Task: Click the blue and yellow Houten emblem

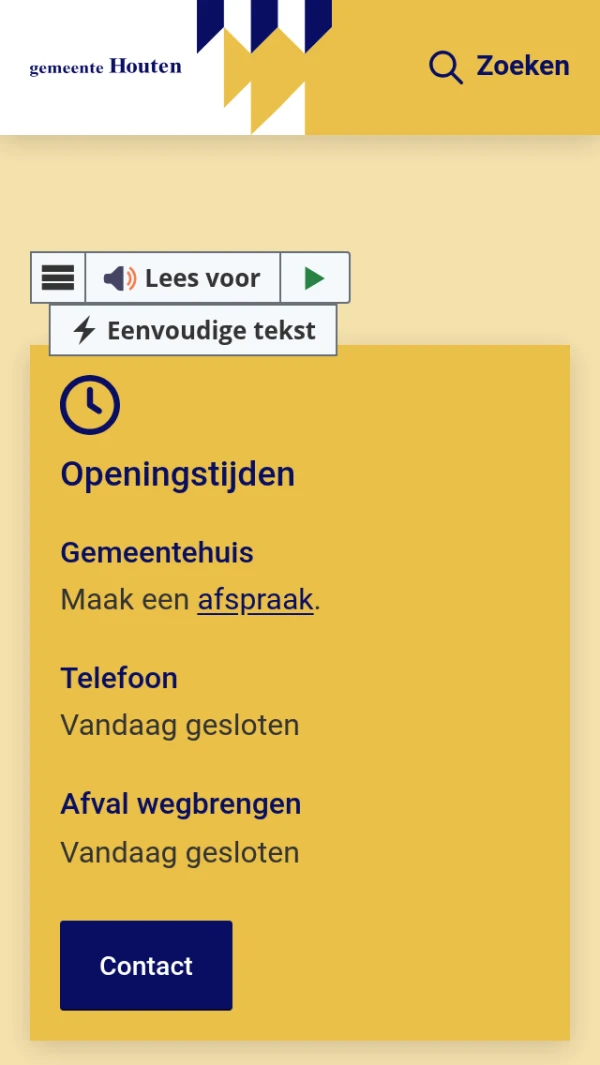Action: [264, 66]
